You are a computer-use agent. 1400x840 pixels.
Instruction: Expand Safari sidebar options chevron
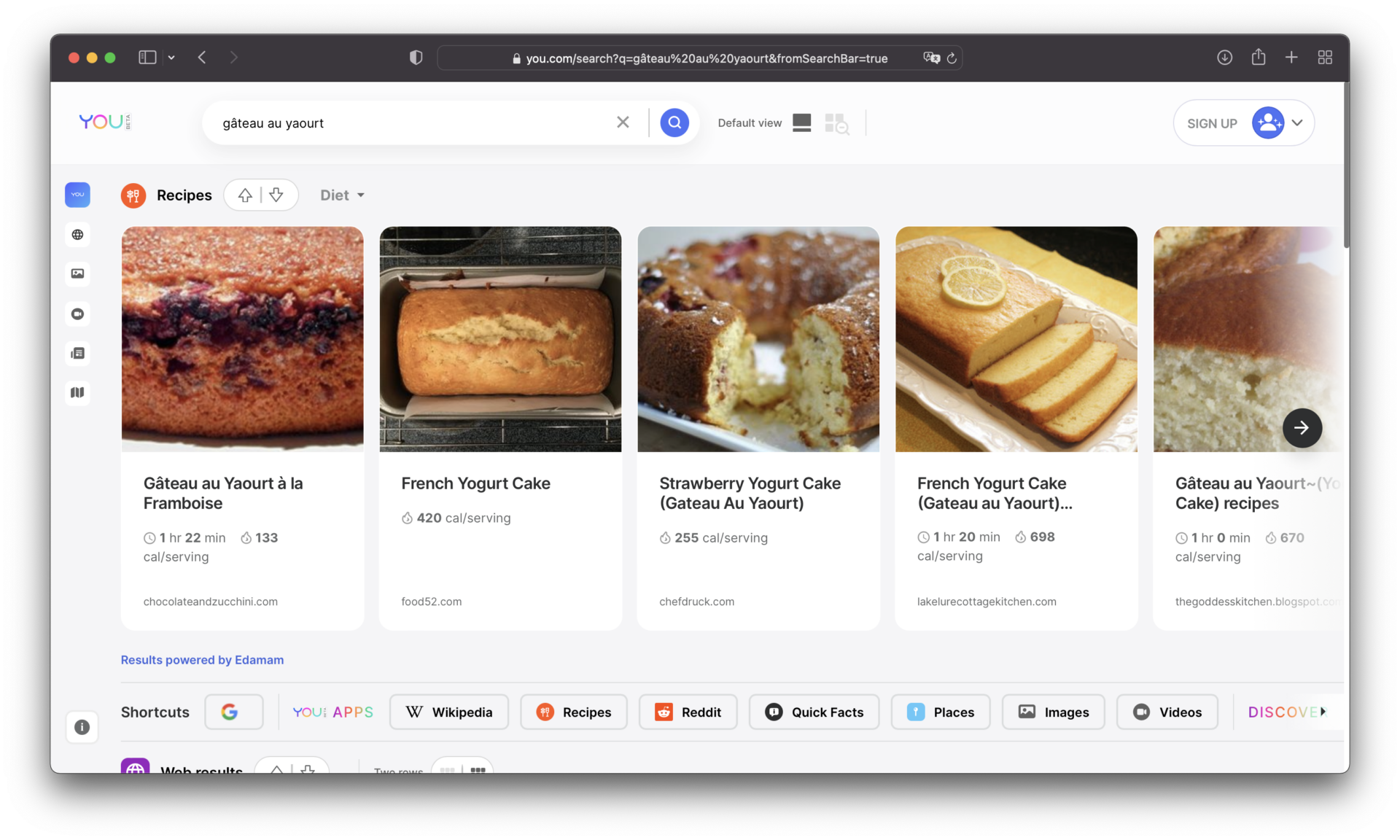coord(171,58)
